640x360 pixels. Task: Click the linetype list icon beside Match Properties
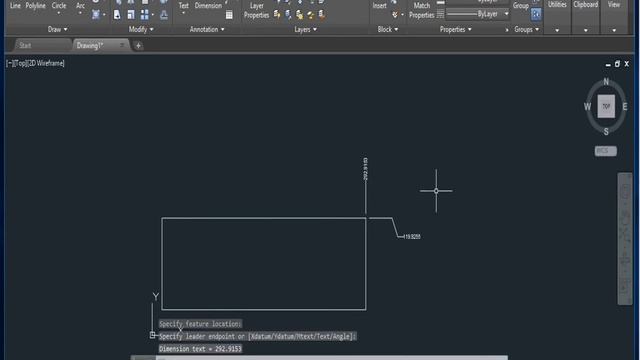point(440,15)
